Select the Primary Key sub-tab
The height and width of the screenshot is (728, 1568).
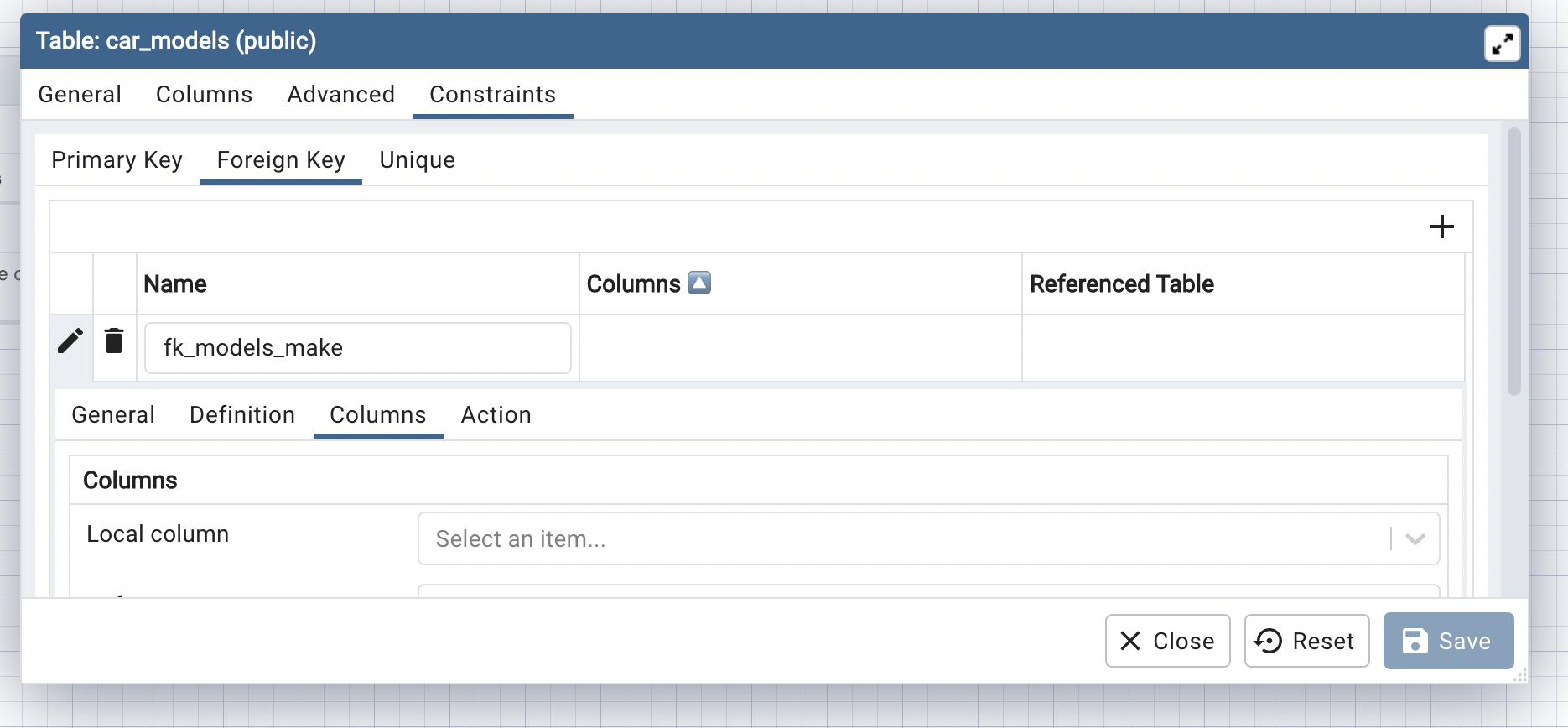coord(117,160)
